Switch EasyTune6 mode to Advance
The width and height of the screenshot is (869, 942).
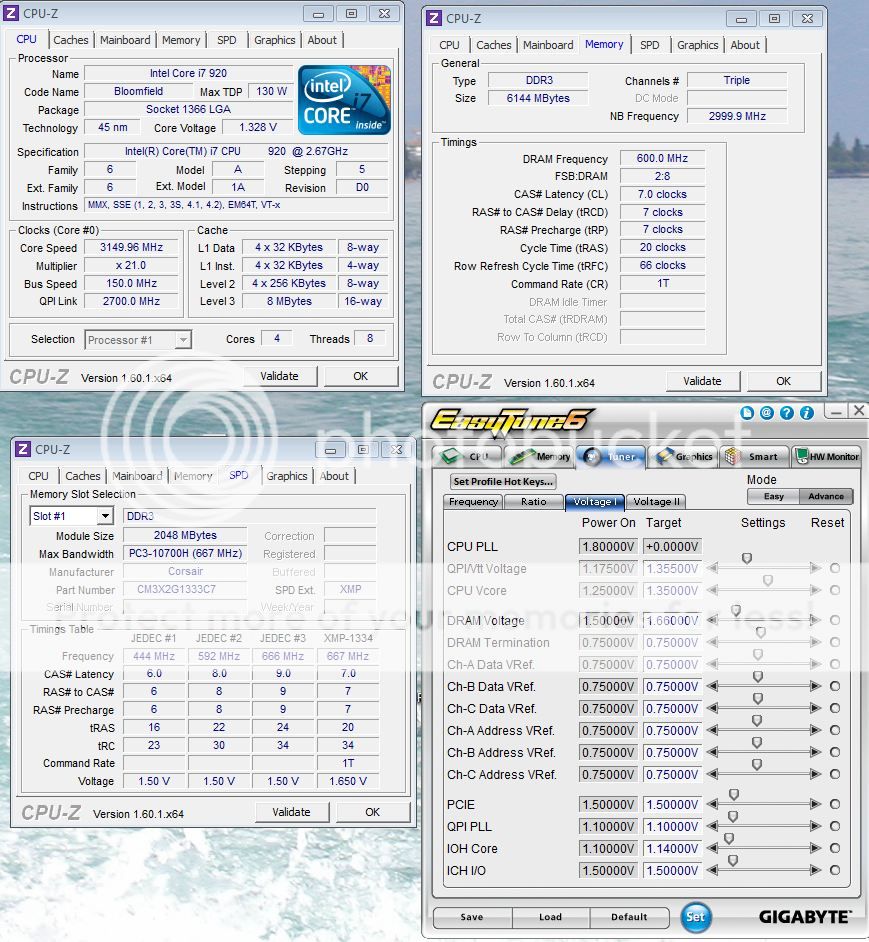coord(826,496)
